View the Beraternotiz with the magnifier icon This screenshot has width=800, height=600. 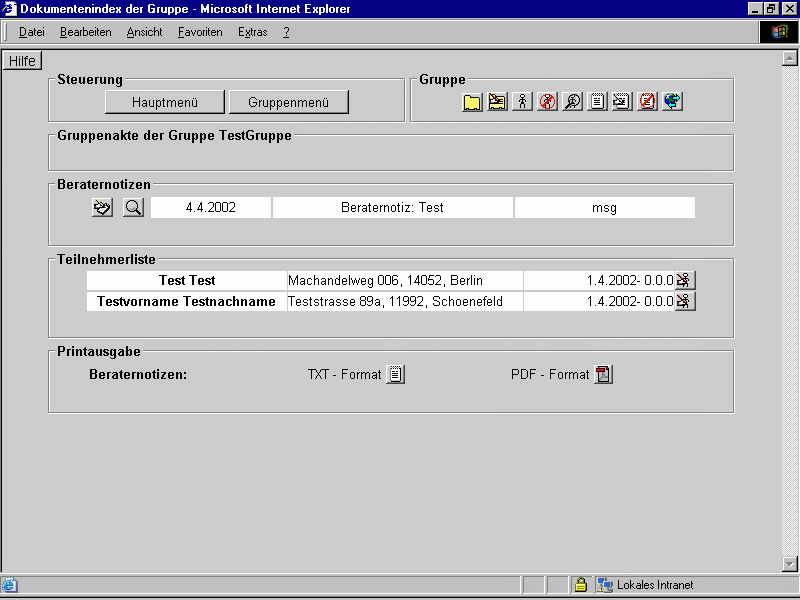pos(134,207)
